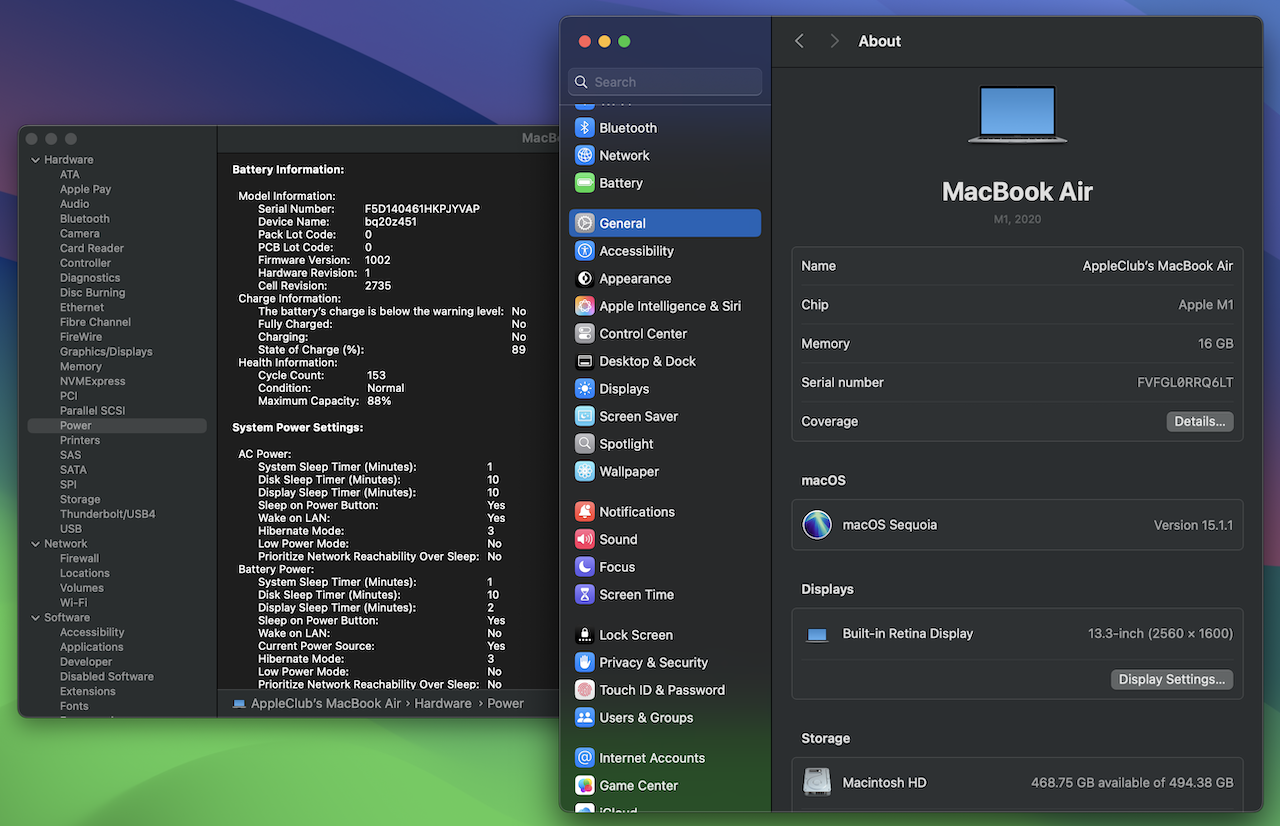Select the General gear icon in sidebar
This screenshot has width=1280, height=826.
coord(585,223)
